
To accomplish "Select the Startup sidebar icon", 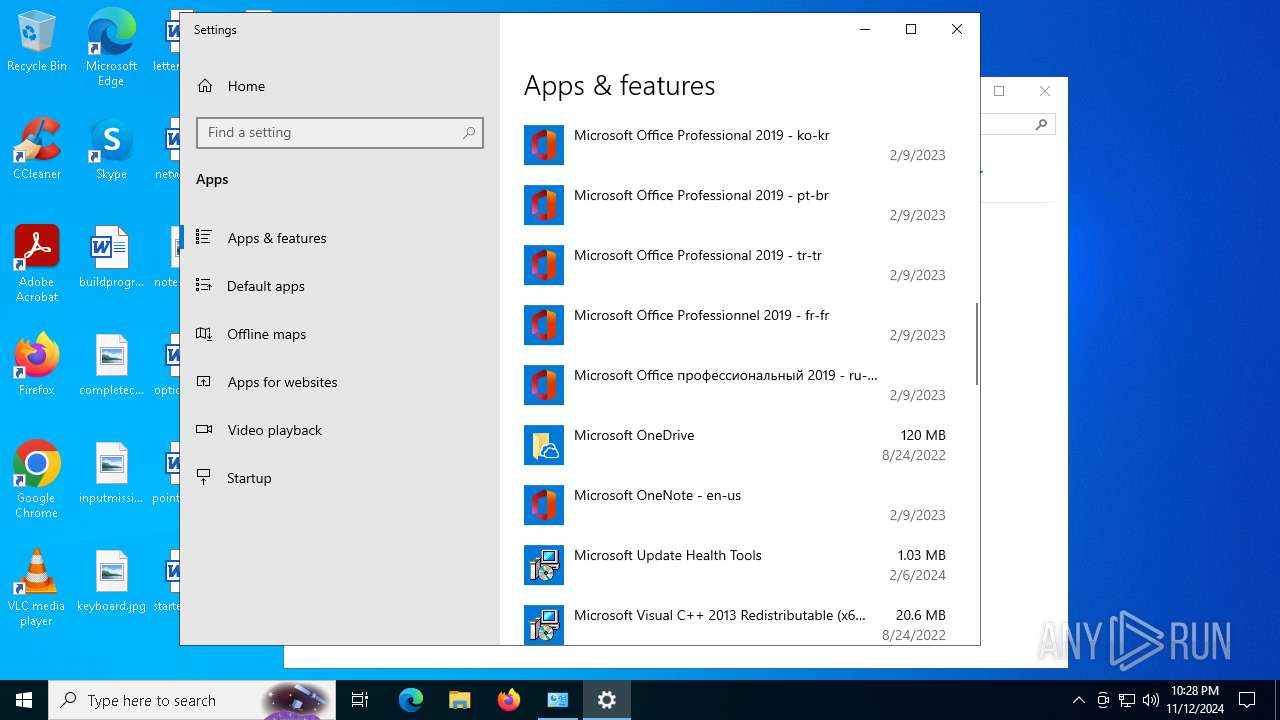I will (x=204, y=477).
